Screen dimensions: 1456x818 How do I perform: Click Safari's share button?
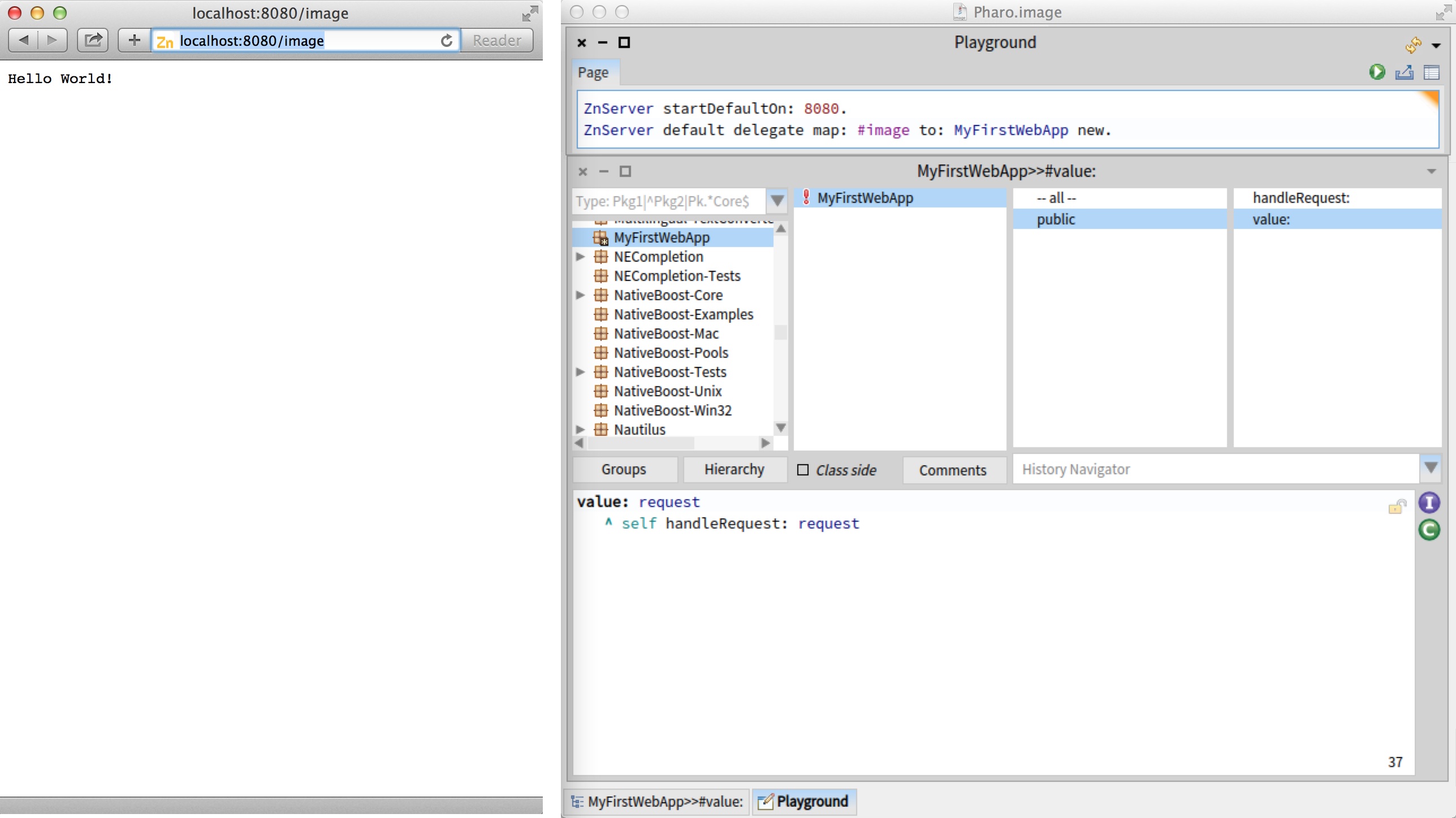click(93, 40)
